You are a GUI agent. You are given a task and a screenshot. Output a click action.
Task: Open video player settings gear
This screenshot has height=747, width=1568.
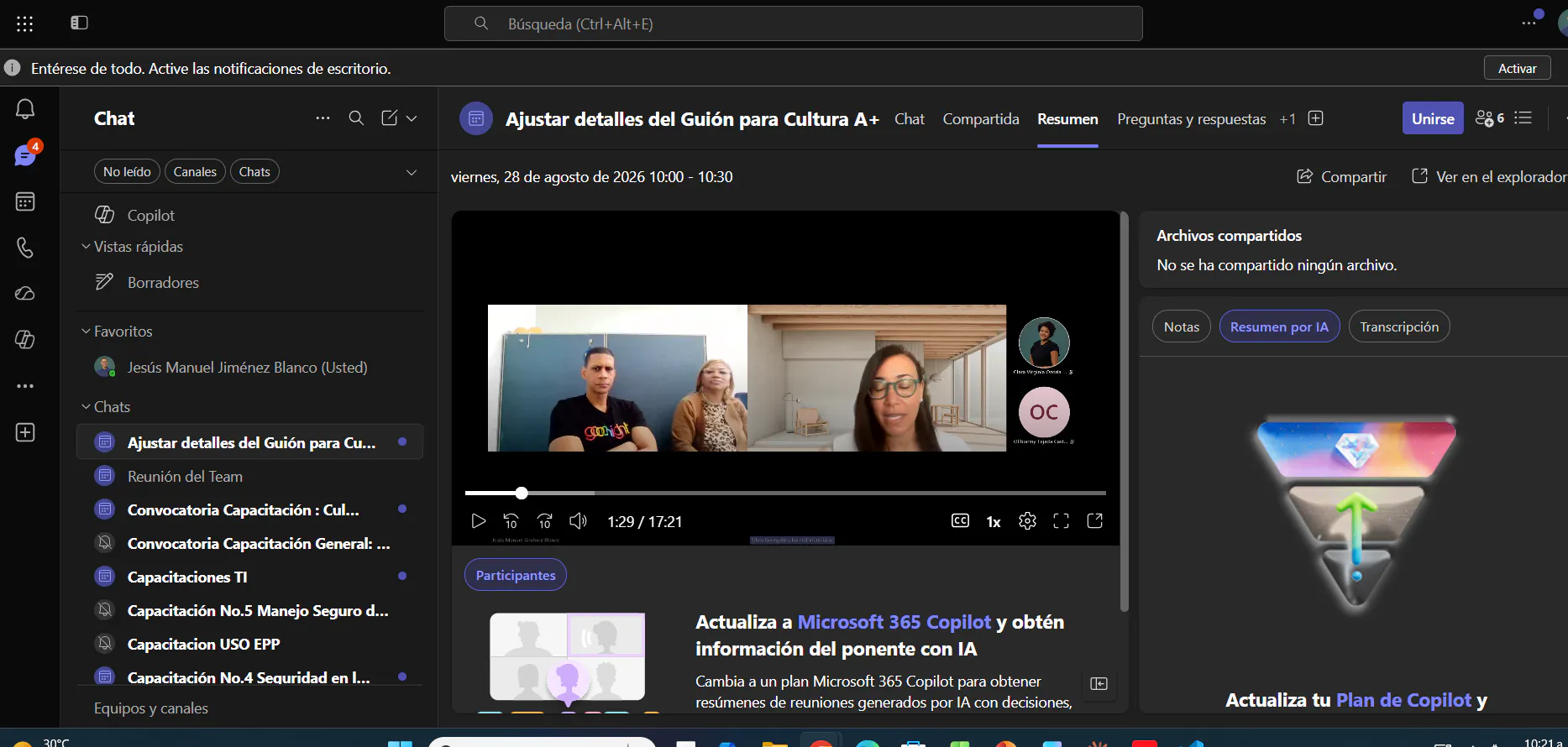pos(1027,521)
